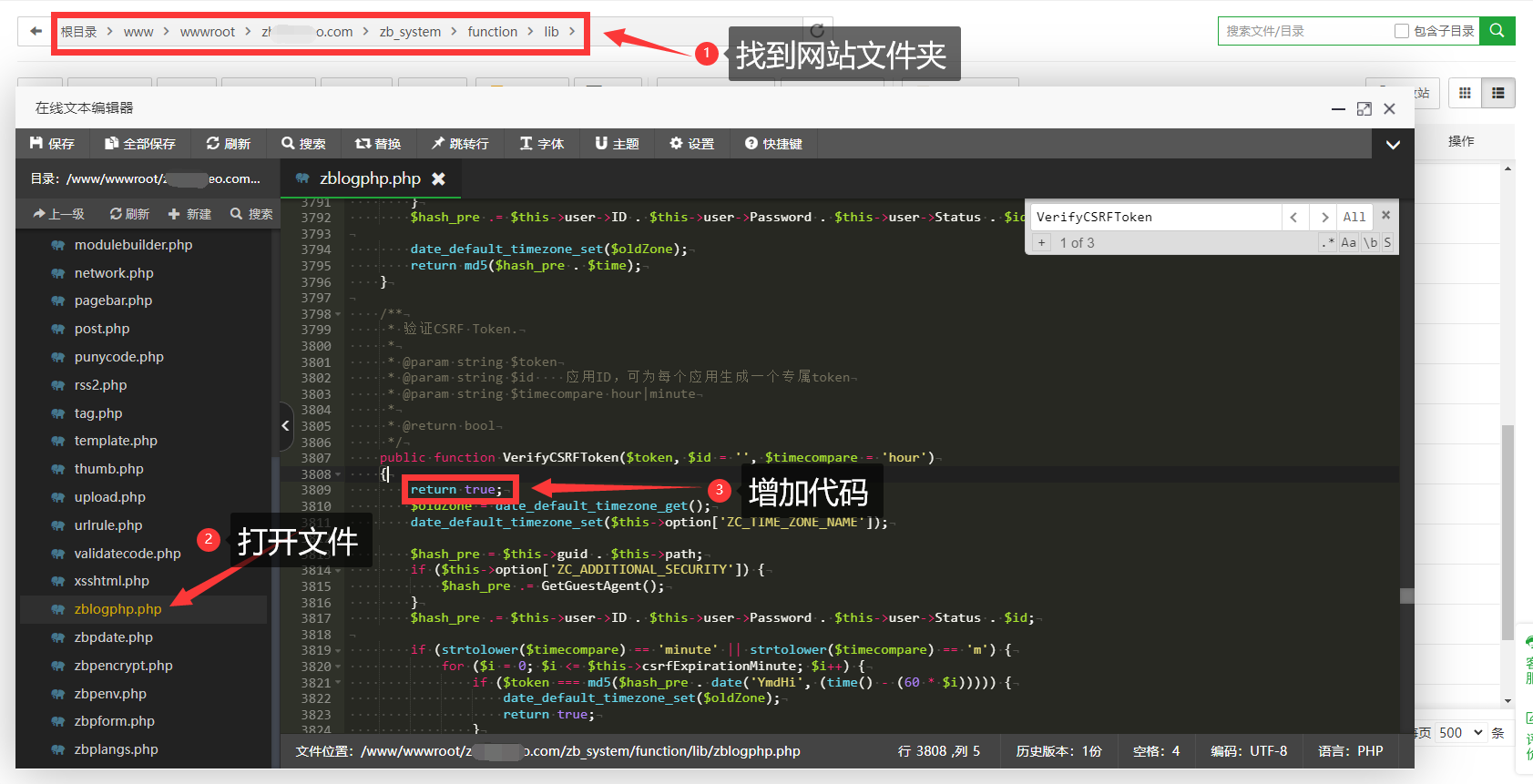1533x784 pixels.
Task: Refresh the file tree via sidebar 刷新
Action: tap(129, 214)
